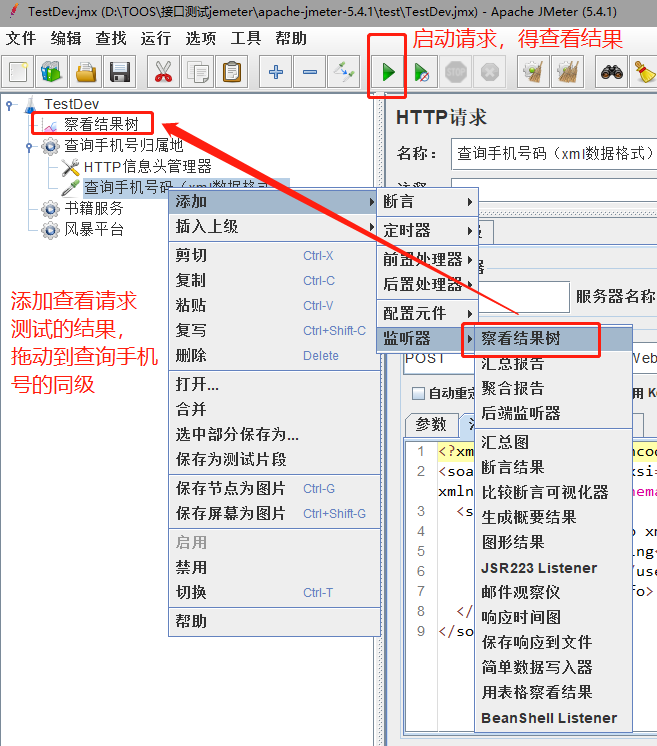657x746 pixels.
Task: Select the 查询手机号归属地 thread group
Action: pos(124,145)
